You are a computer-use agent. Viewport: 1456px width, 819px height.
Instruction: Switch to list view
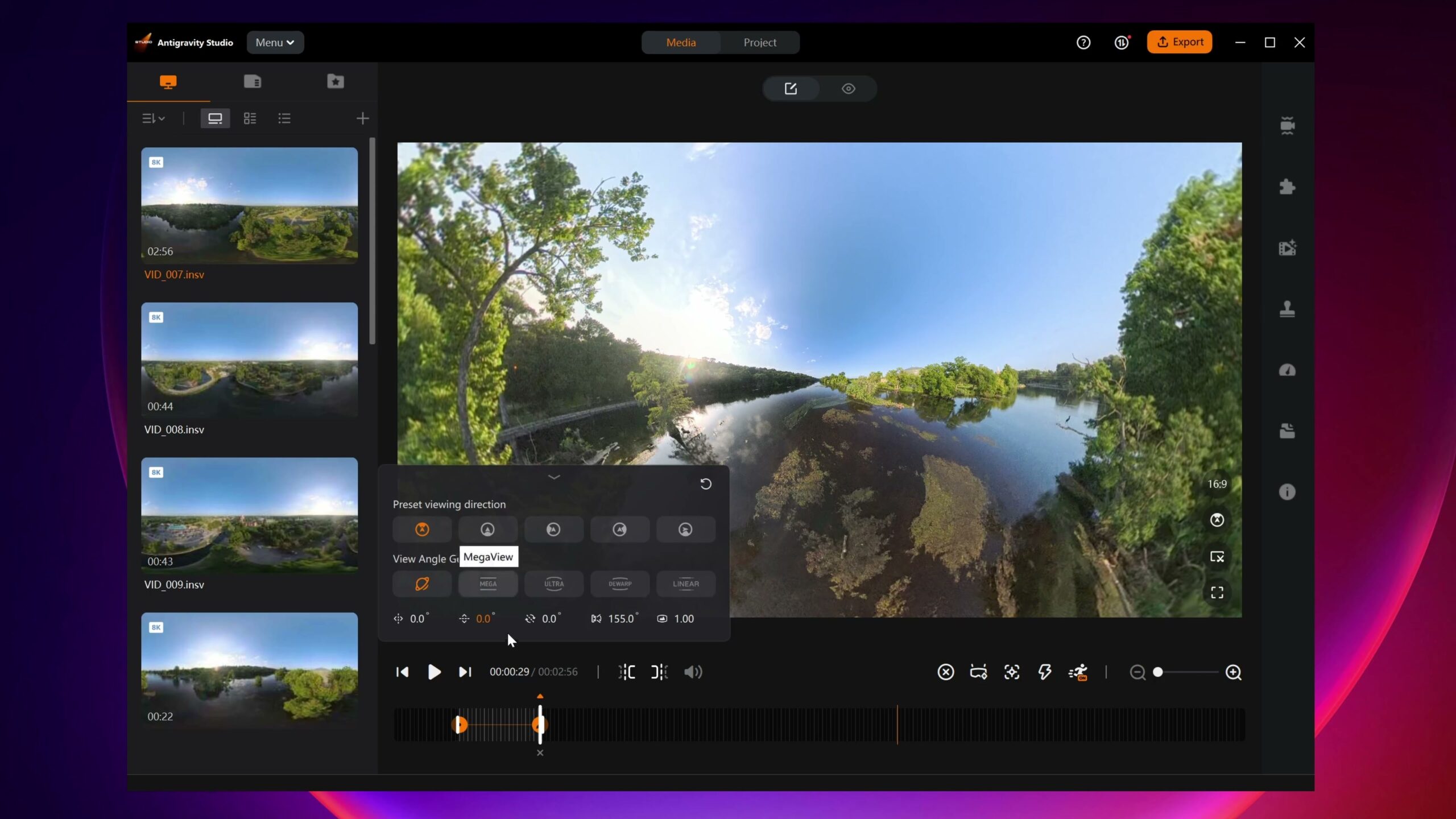tap(284, 118)
